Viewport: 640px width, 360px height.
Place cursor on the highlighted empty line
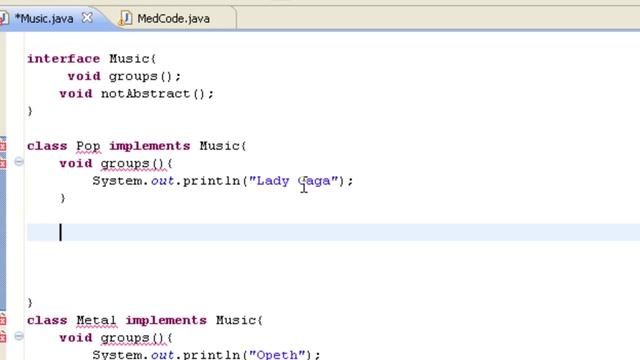coord(333,232)
